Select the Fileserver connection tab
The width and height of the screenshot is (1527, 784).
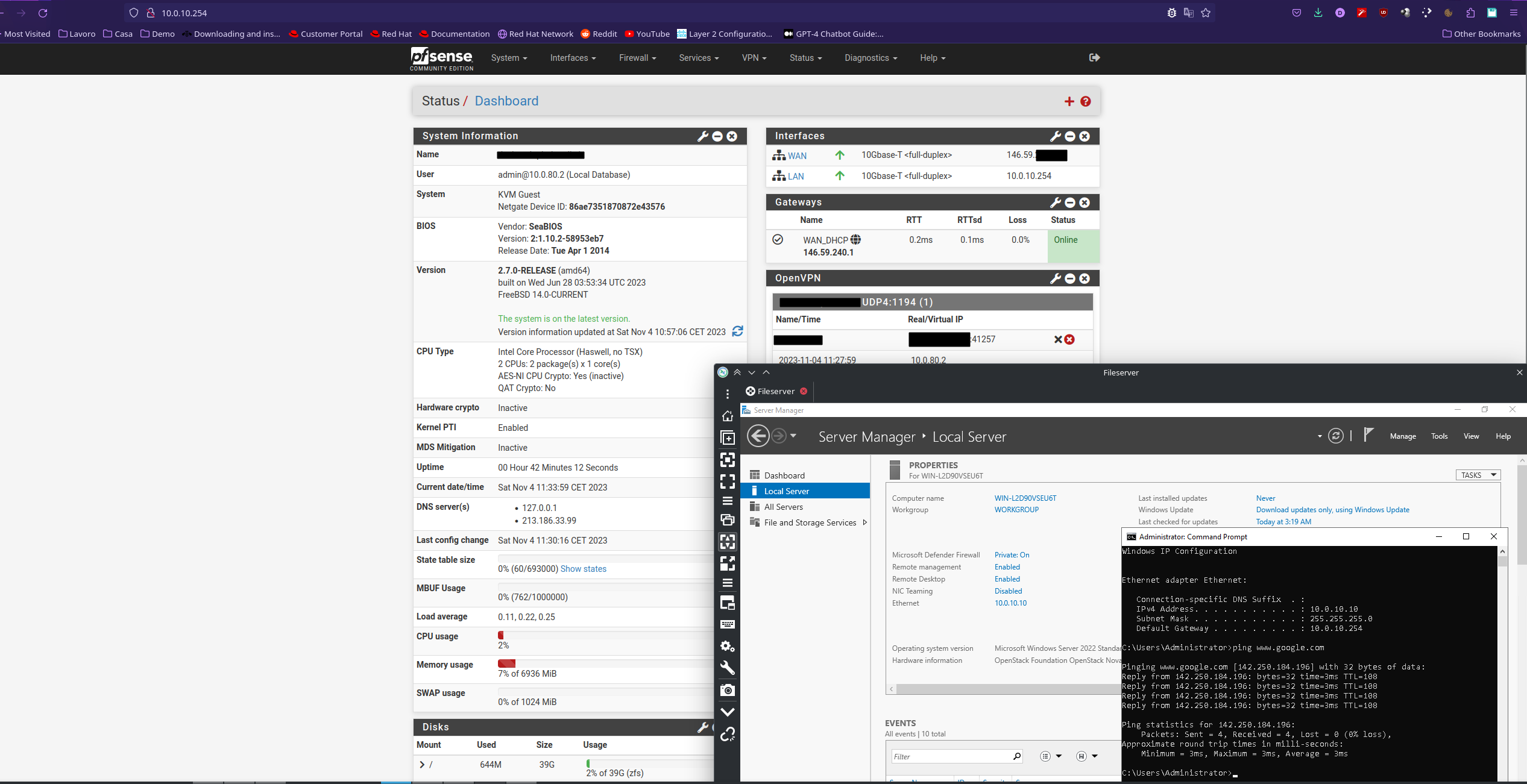[775, 391]
